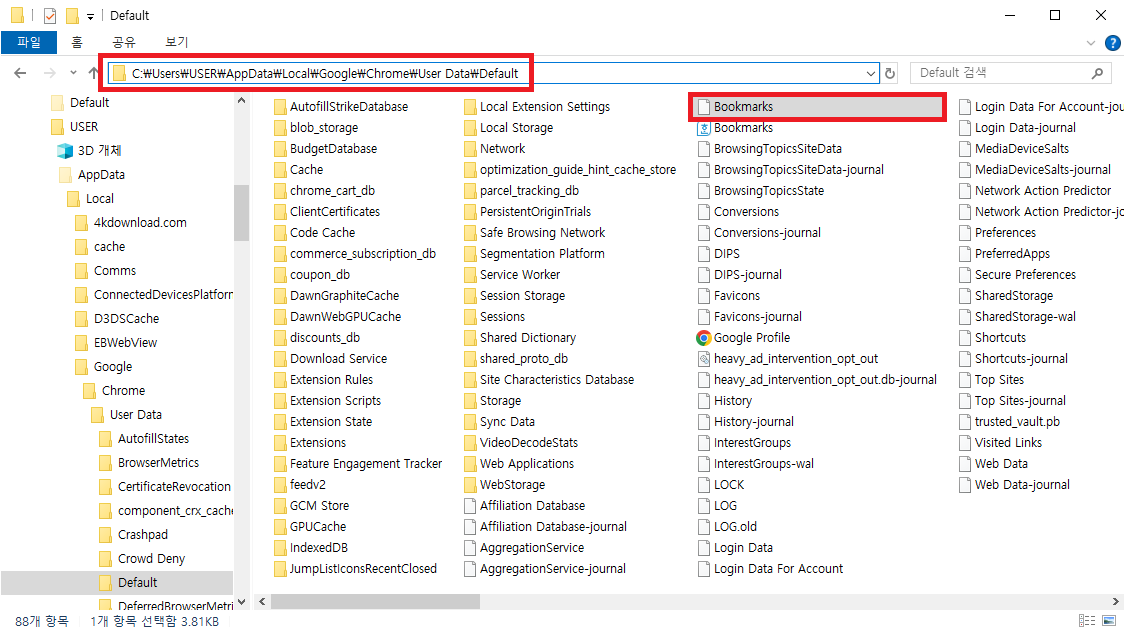Click the Cache folder icon
Screen dimensions: 1125x635
coord(280,170)
